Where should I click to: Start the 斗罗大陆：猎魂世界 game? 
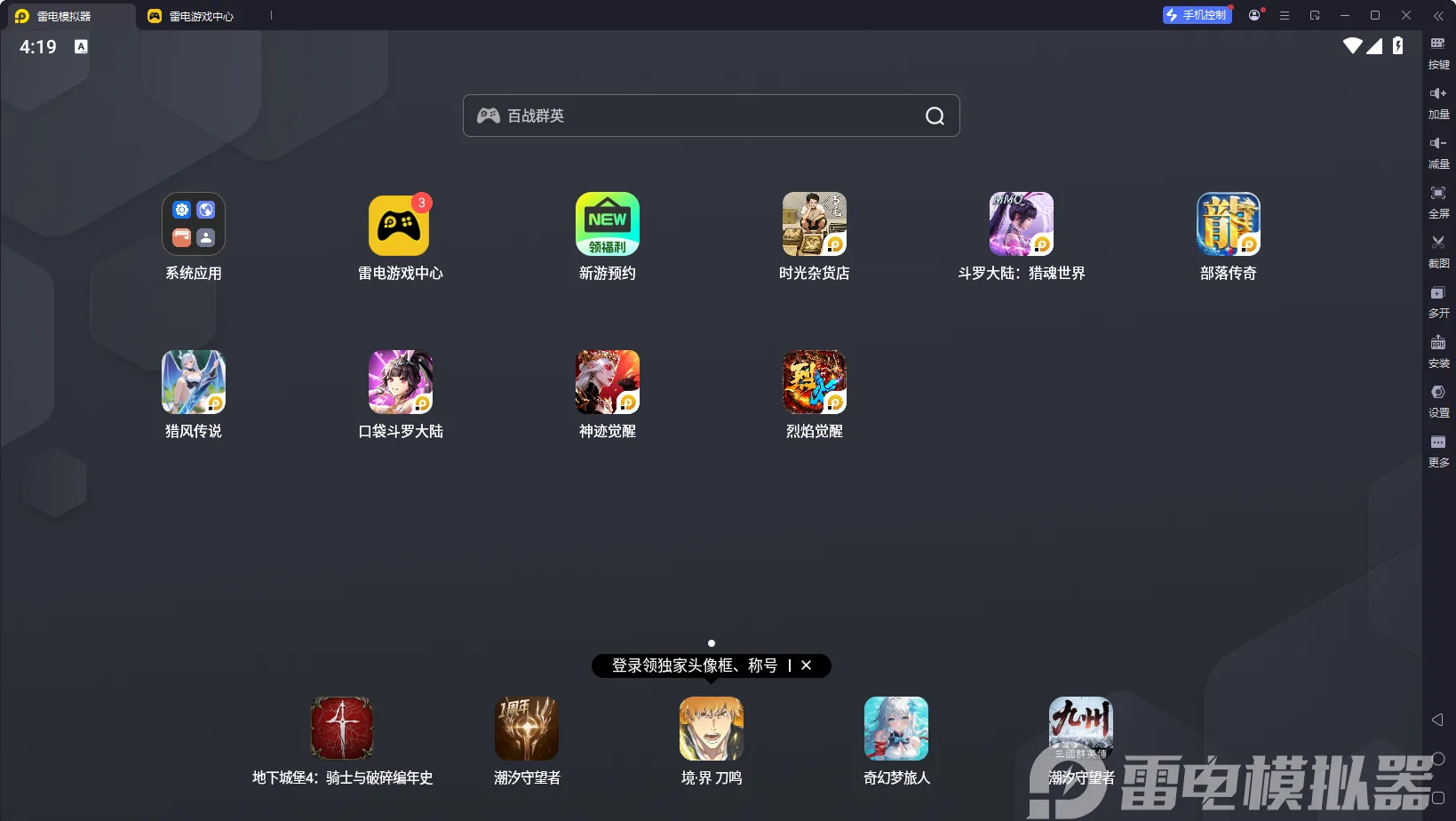1022,224
